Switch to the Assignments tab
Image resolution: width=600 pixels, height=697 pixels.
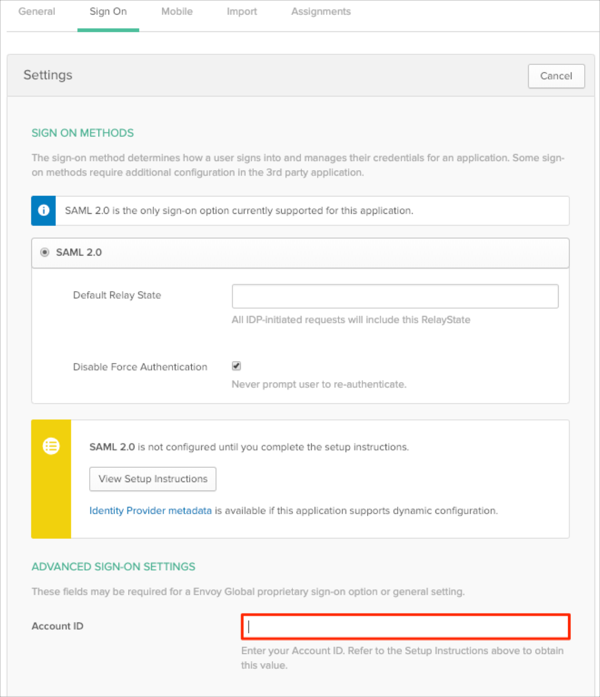(x=321, y=12)
